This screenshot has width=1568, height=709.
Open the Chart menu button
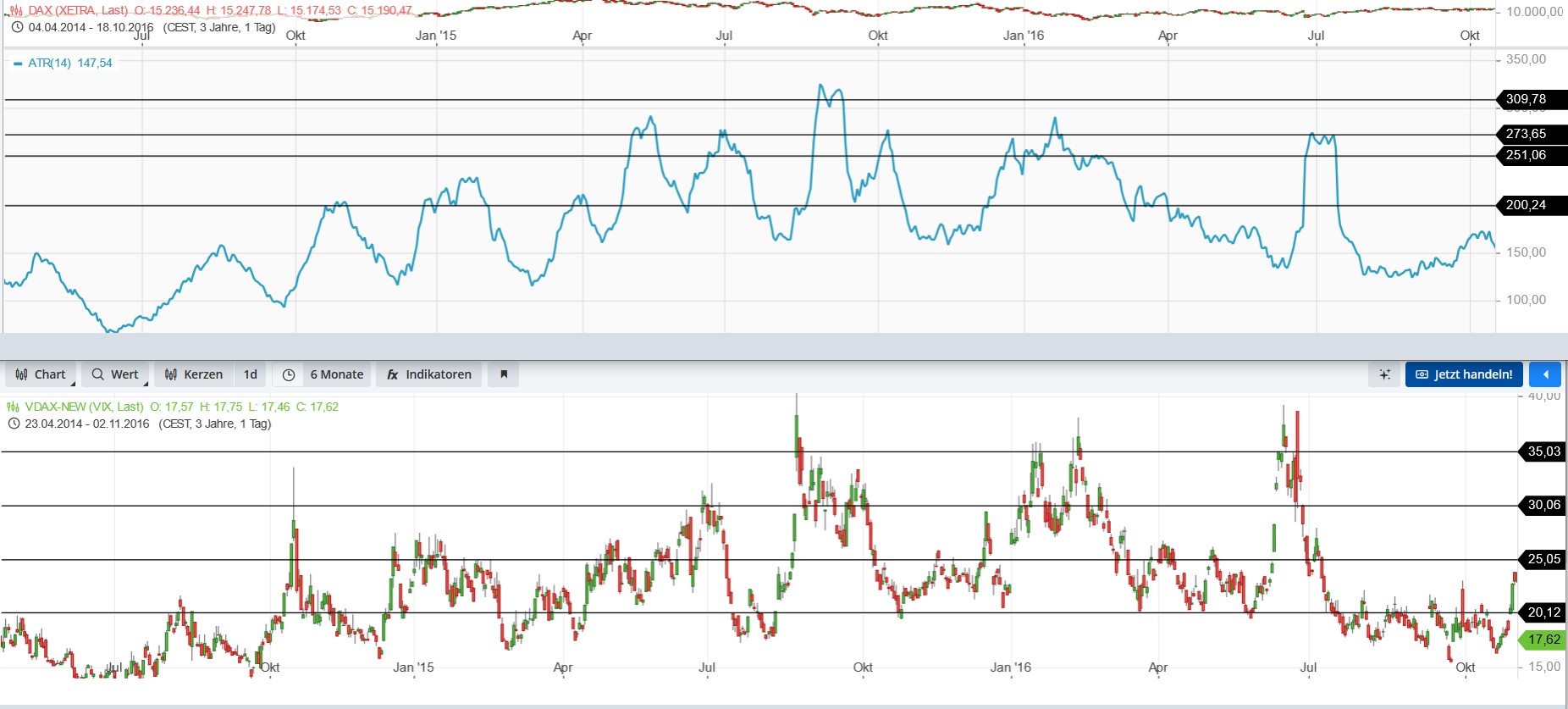point(41,374)
